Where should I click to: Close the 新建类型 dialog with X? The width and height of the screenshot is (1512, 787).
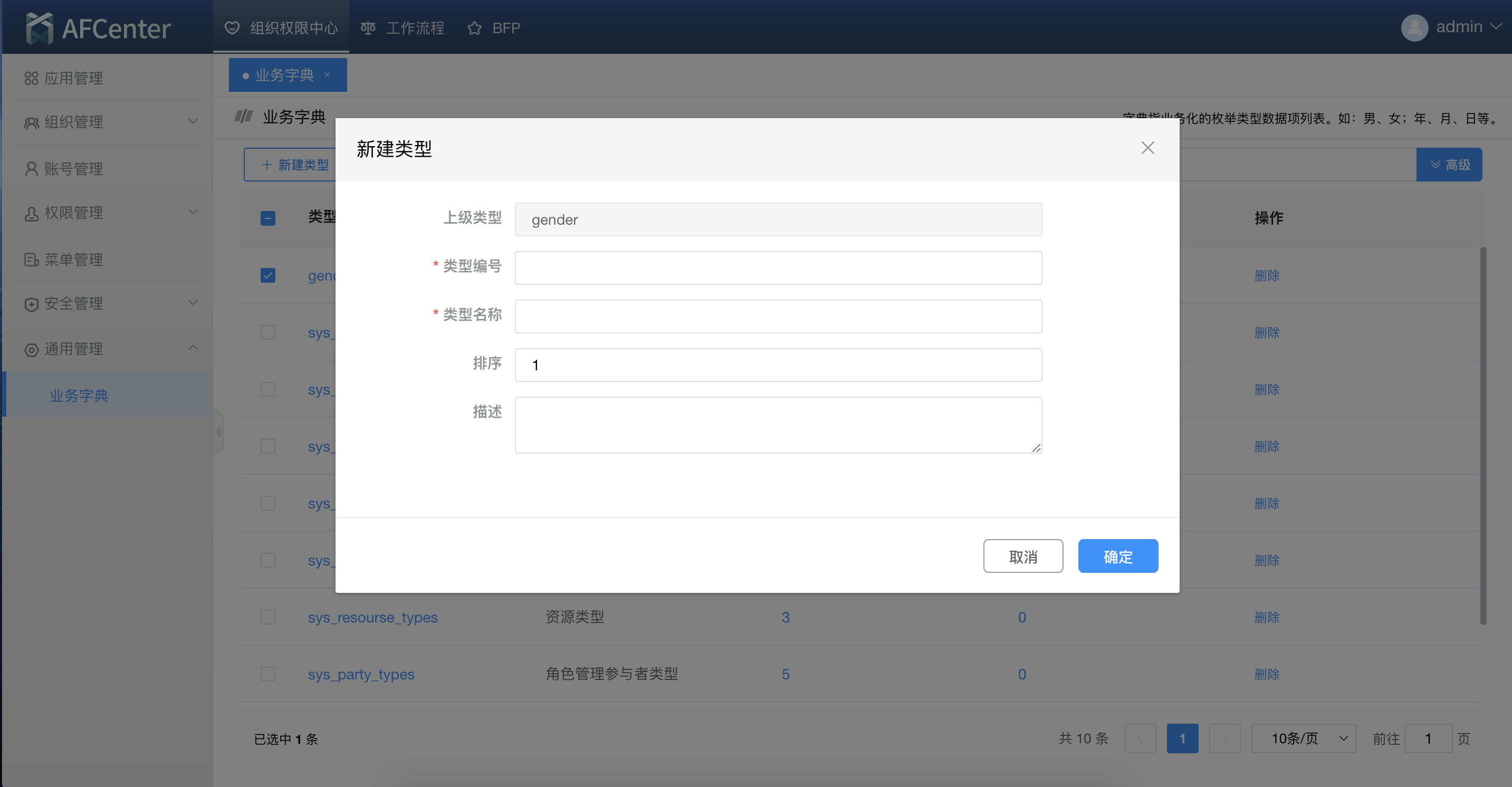tap(1147, 148)
